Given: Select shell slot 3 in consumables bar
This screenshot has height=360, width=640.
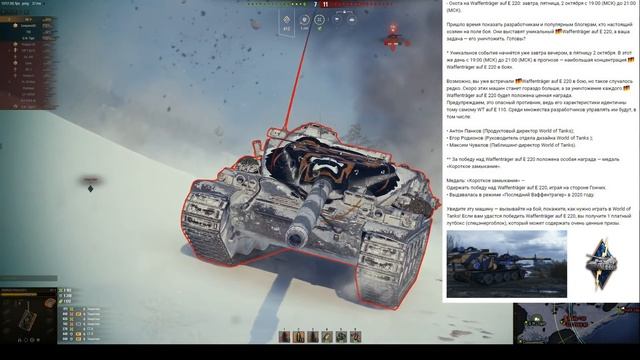Looking at the screenshot, I should pos(313,337).
